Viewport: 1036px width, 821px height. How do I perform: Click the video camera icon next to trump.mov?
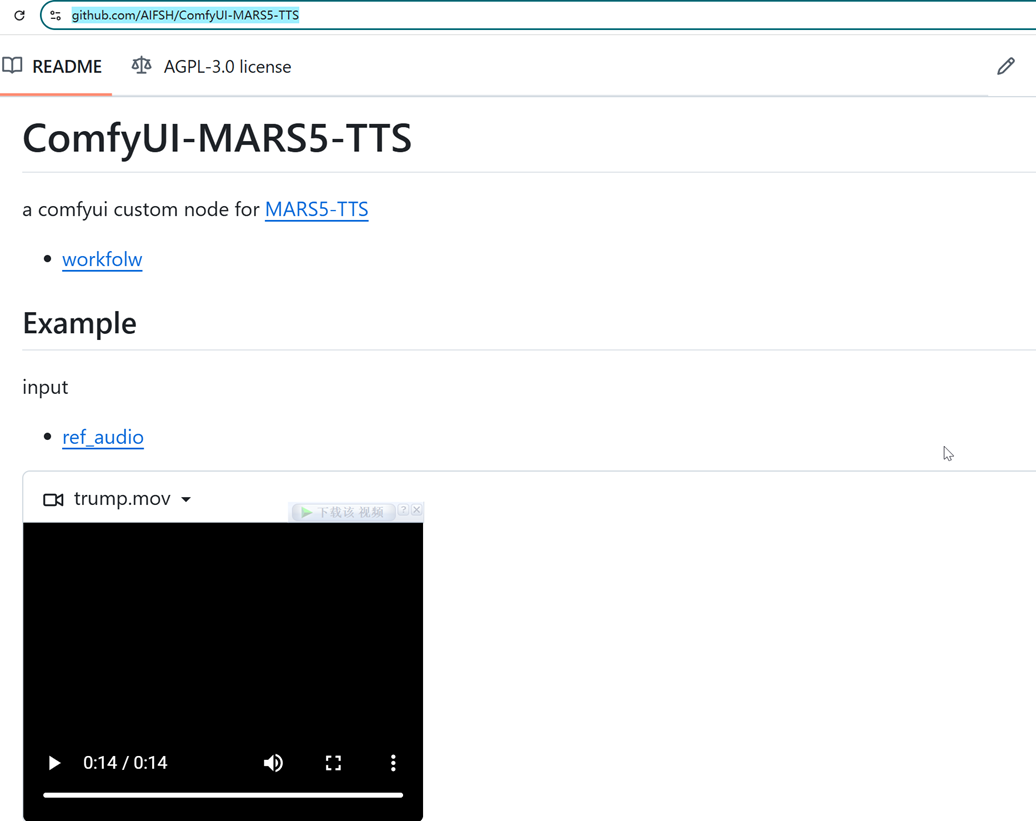(x=54, y=498)
